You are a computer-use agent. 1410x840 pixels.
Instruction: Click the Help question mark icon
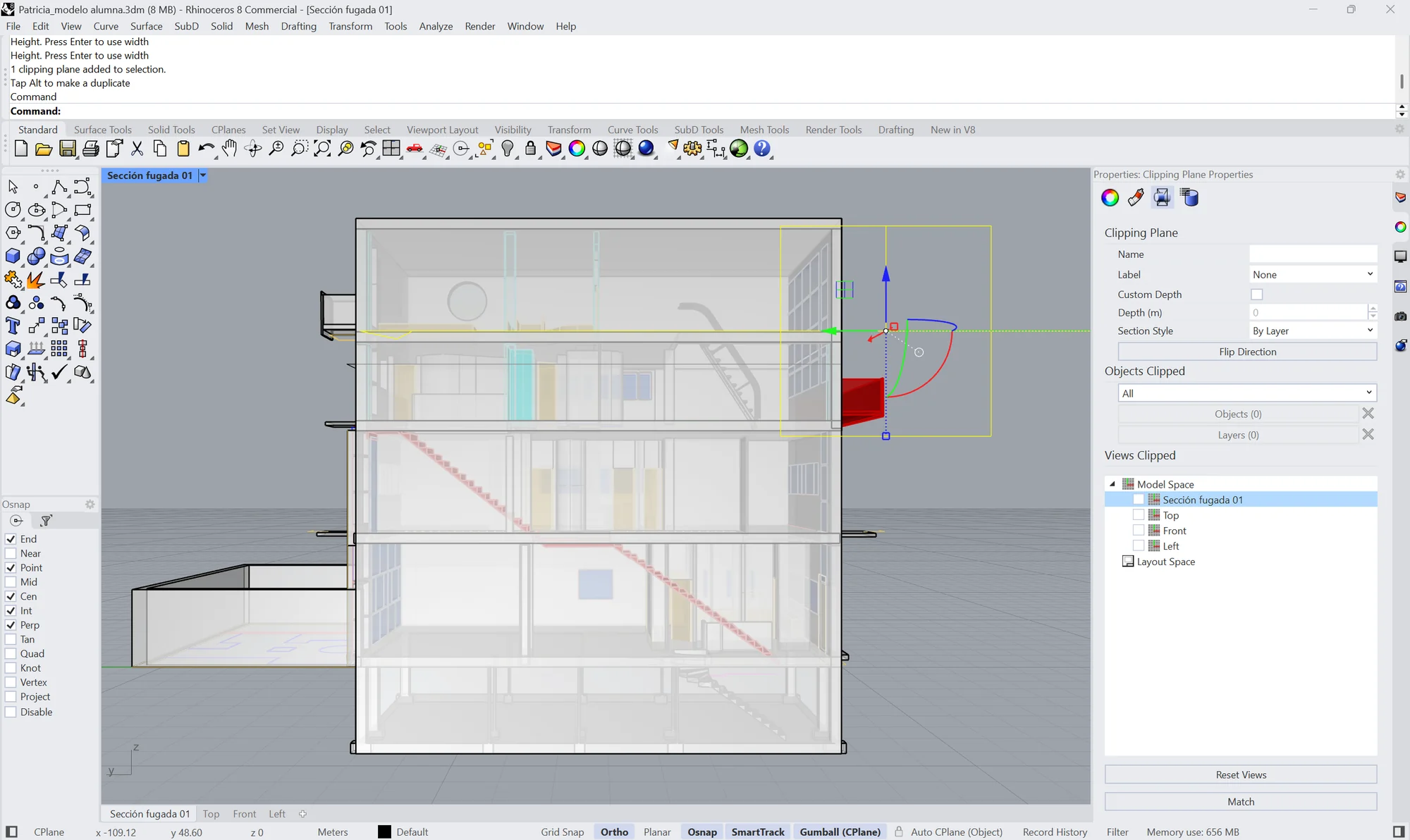[x=762, y=149]
